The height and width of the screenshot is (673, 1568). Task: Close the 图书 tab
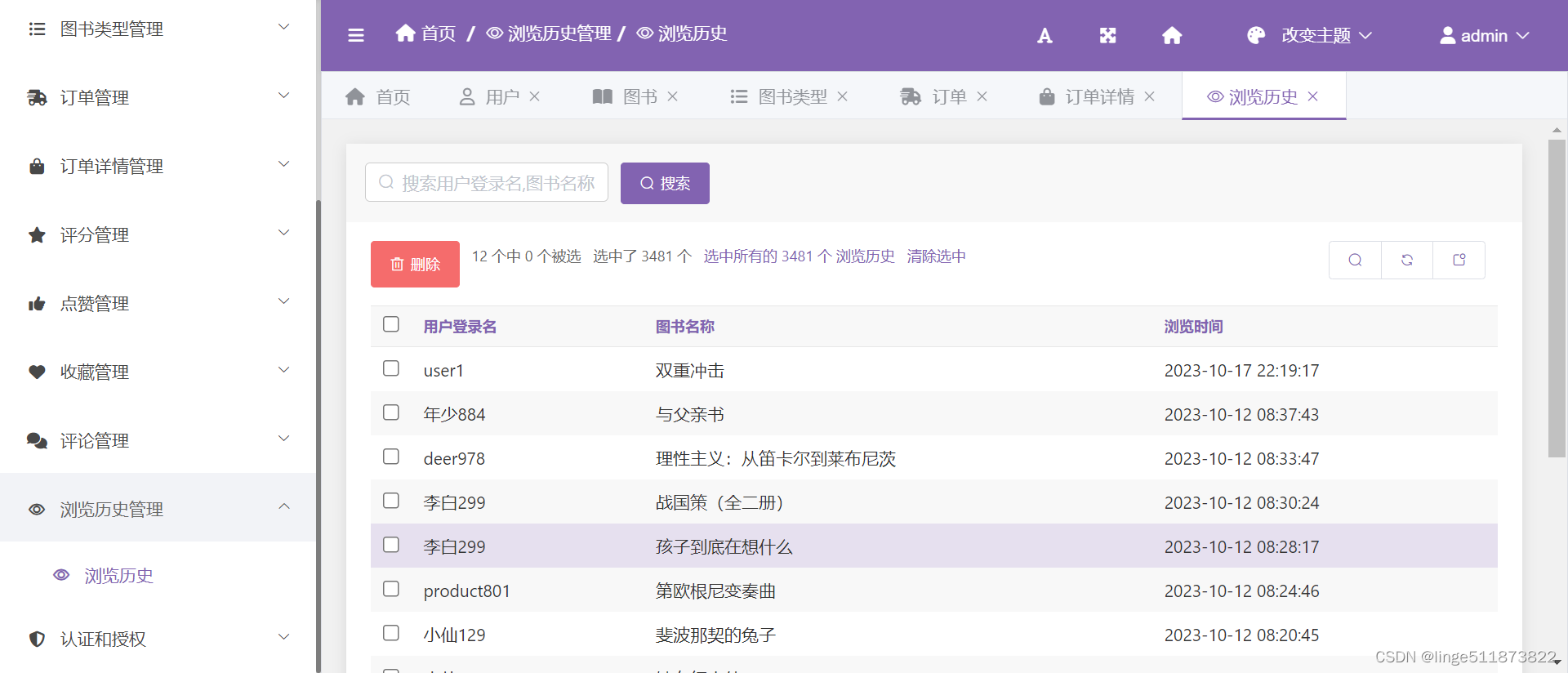(x=673, y=96)
